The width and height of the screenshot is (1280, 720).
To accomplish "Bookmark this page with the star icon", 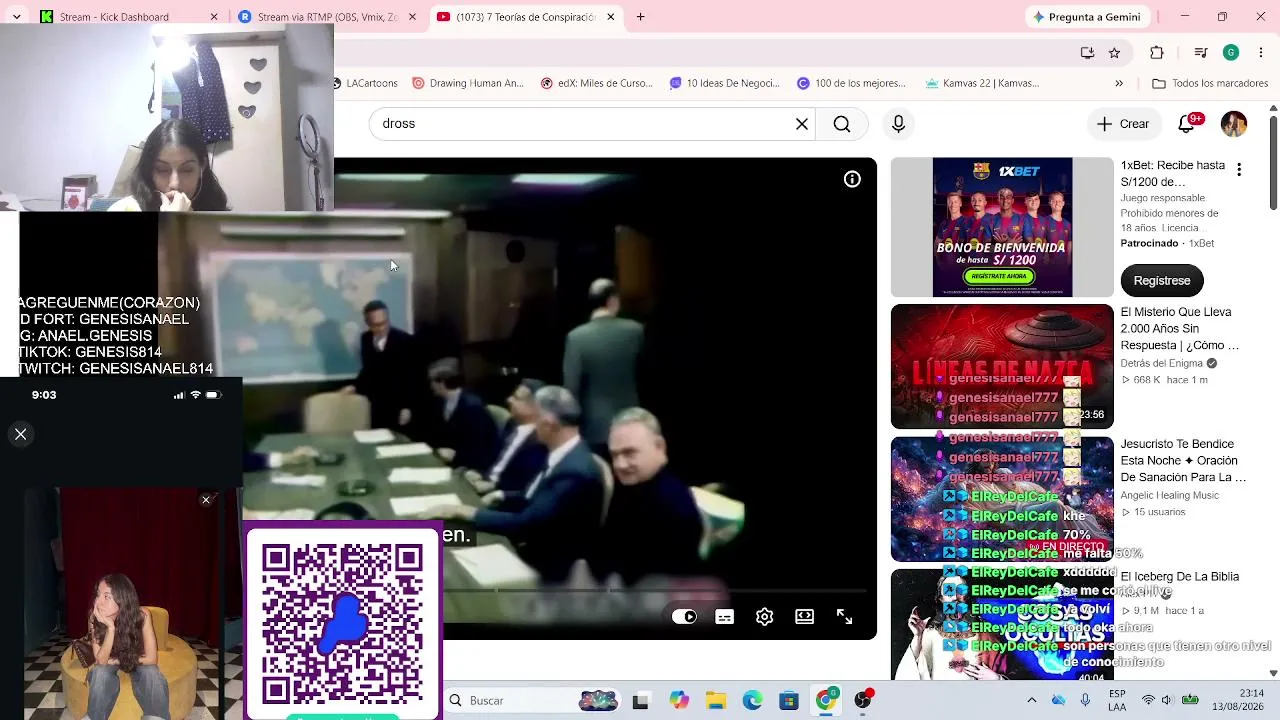I will [1114, 53].
